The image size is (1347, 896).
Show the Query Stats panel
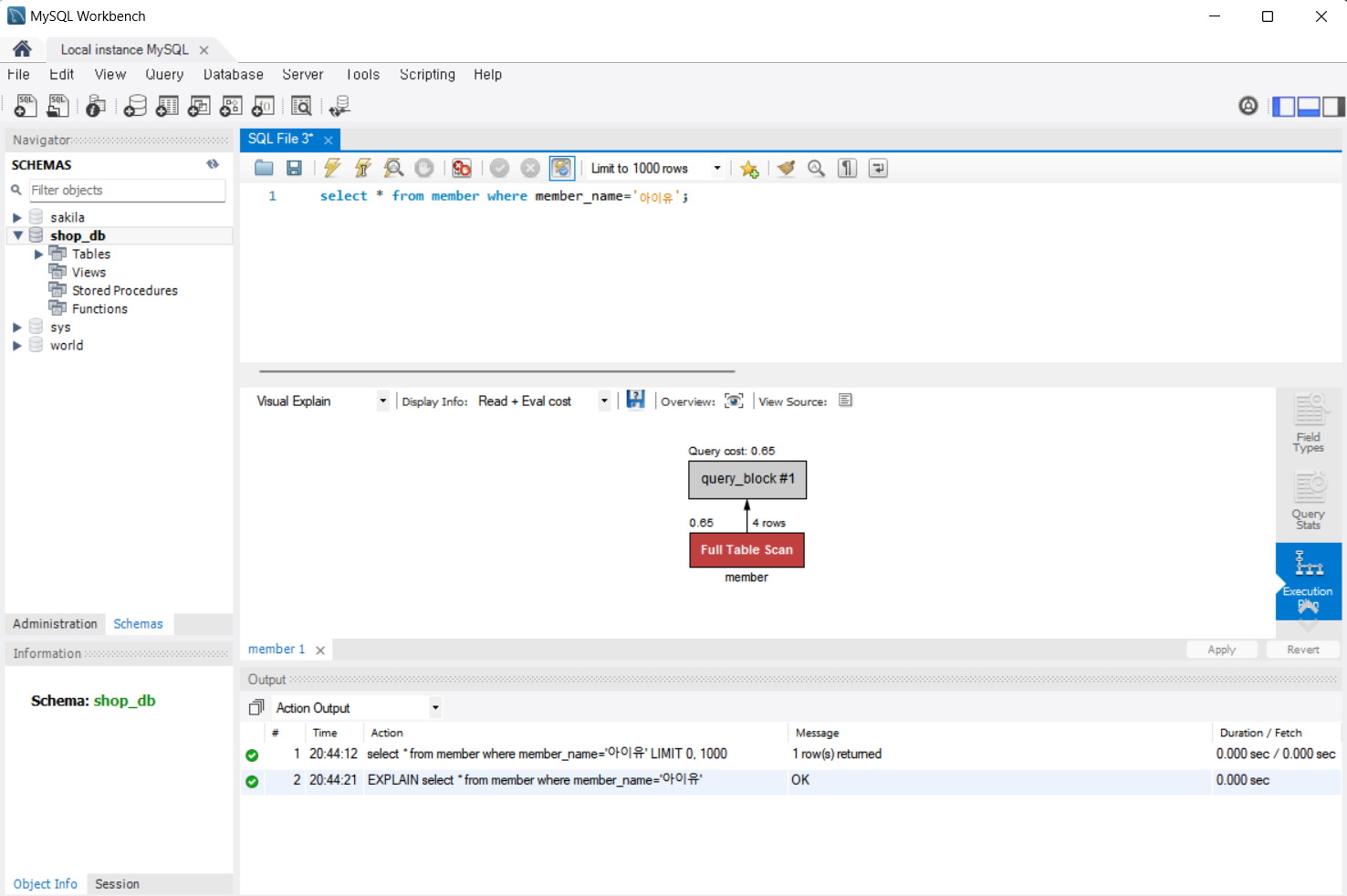point(1309,500)
